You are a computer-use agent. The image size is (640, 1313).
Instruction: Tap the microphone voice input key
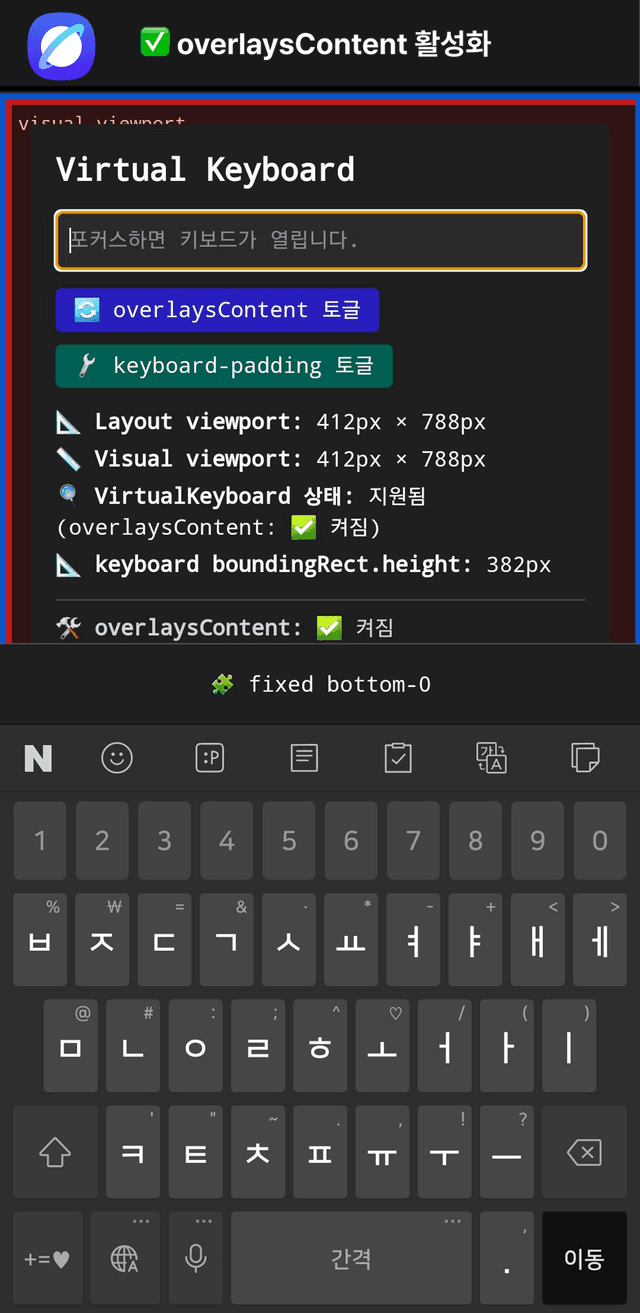(196, 1257)
